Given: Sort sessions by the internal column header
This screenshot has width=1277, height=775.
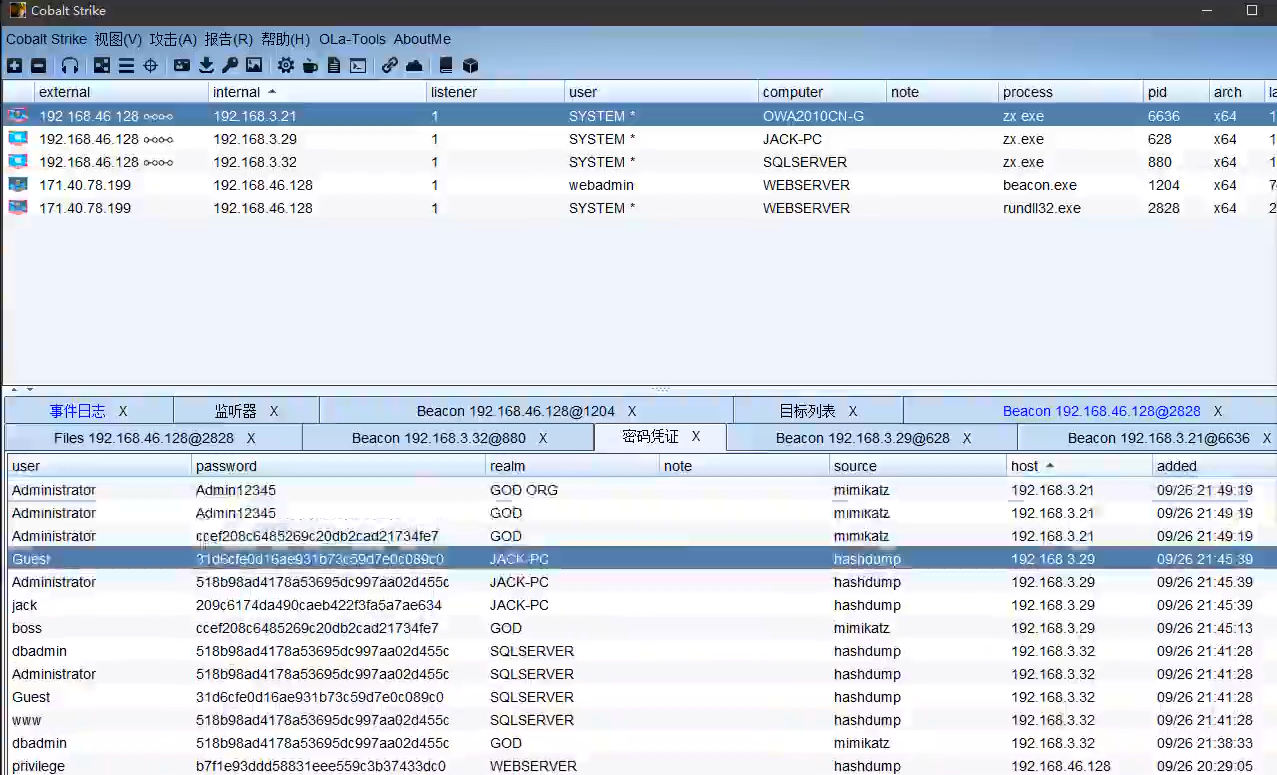Looking at the screenshot, I should tap(237, 92).
